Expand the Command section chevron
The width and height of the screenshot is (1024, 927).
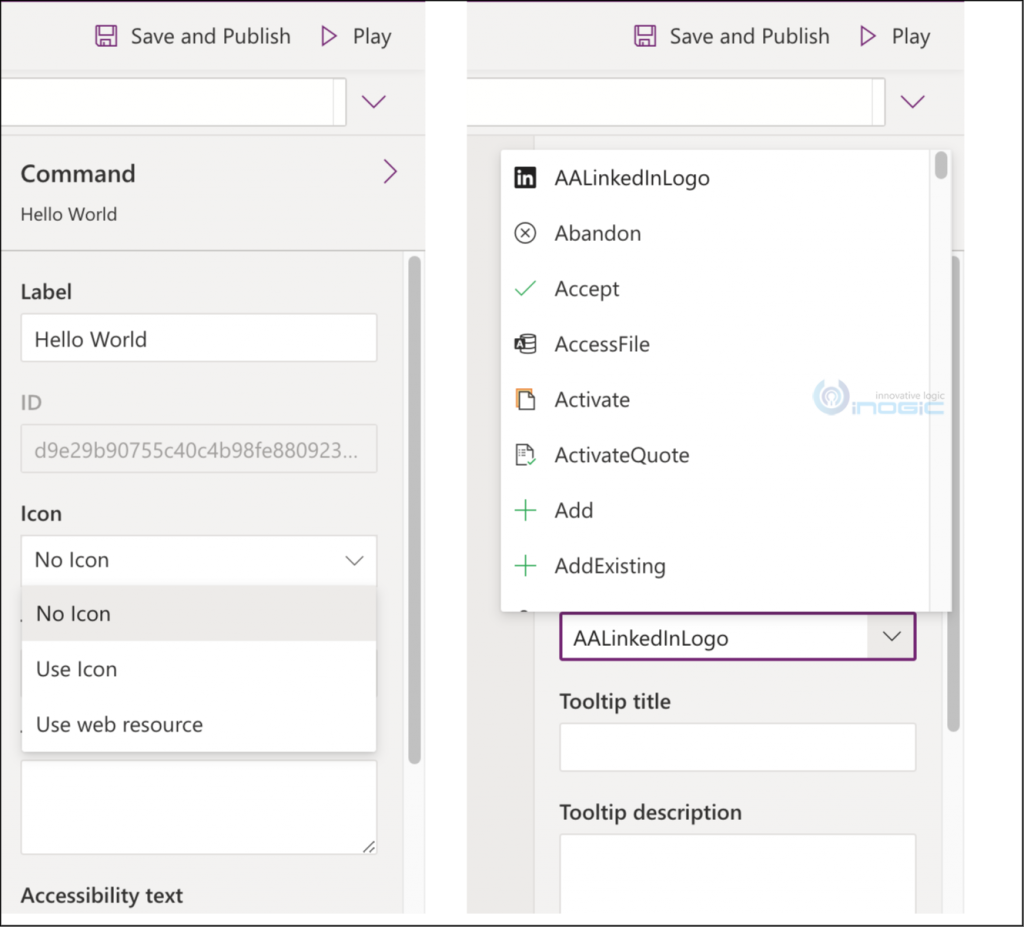[x=390, y=171]
